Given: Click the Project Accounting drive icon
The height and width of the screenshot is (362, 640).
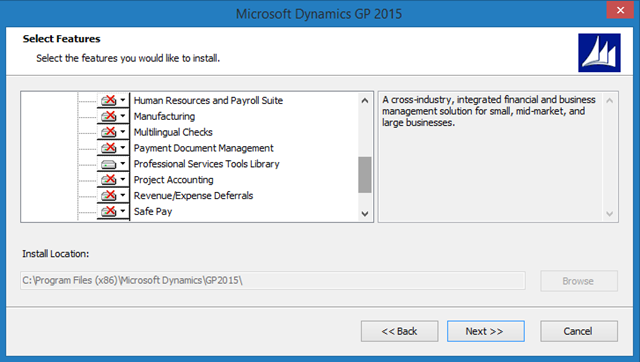Looking at the screenshot, I should tap(109, 180).
